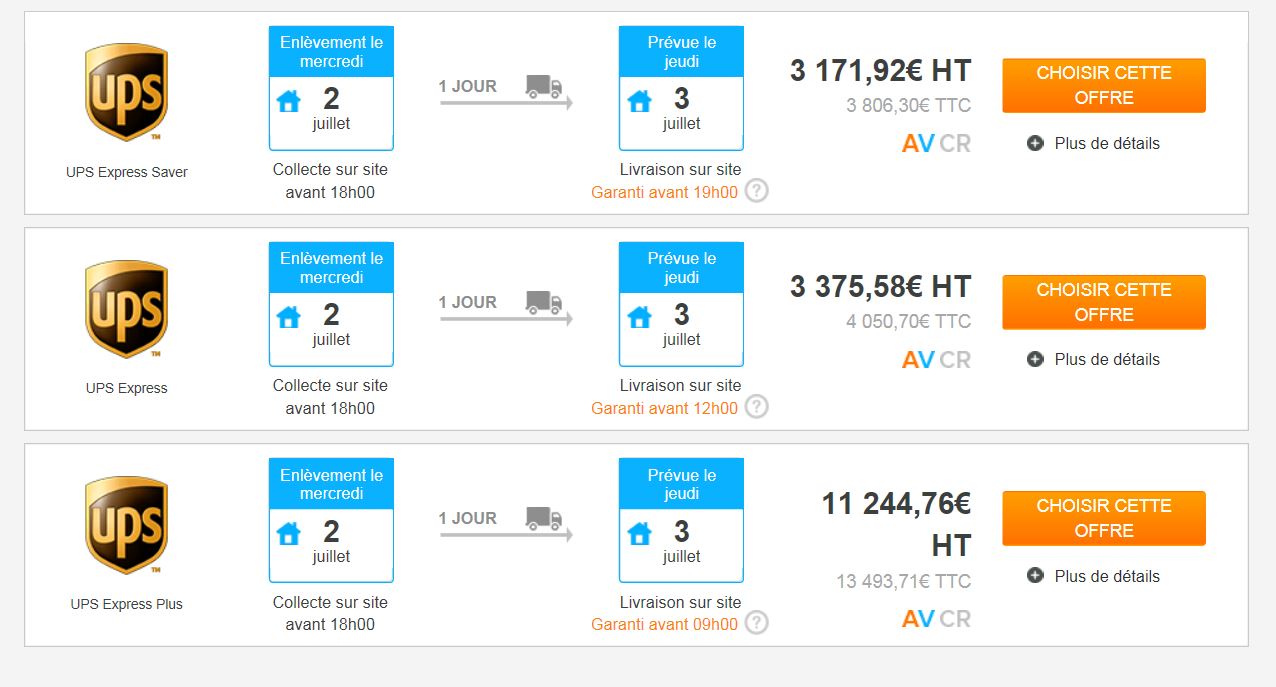Choose the 3 375,58€ HT offer
This screenshot has width=1276, height=687.
[x=1104, y=302]
